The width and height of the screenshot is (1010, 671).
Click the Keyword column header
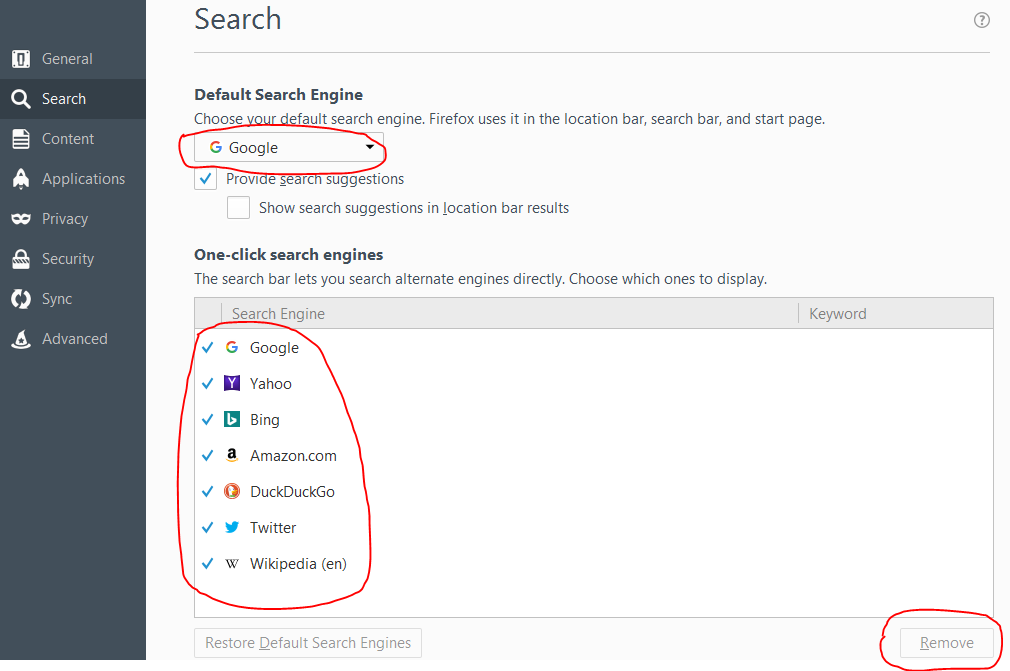896,314
